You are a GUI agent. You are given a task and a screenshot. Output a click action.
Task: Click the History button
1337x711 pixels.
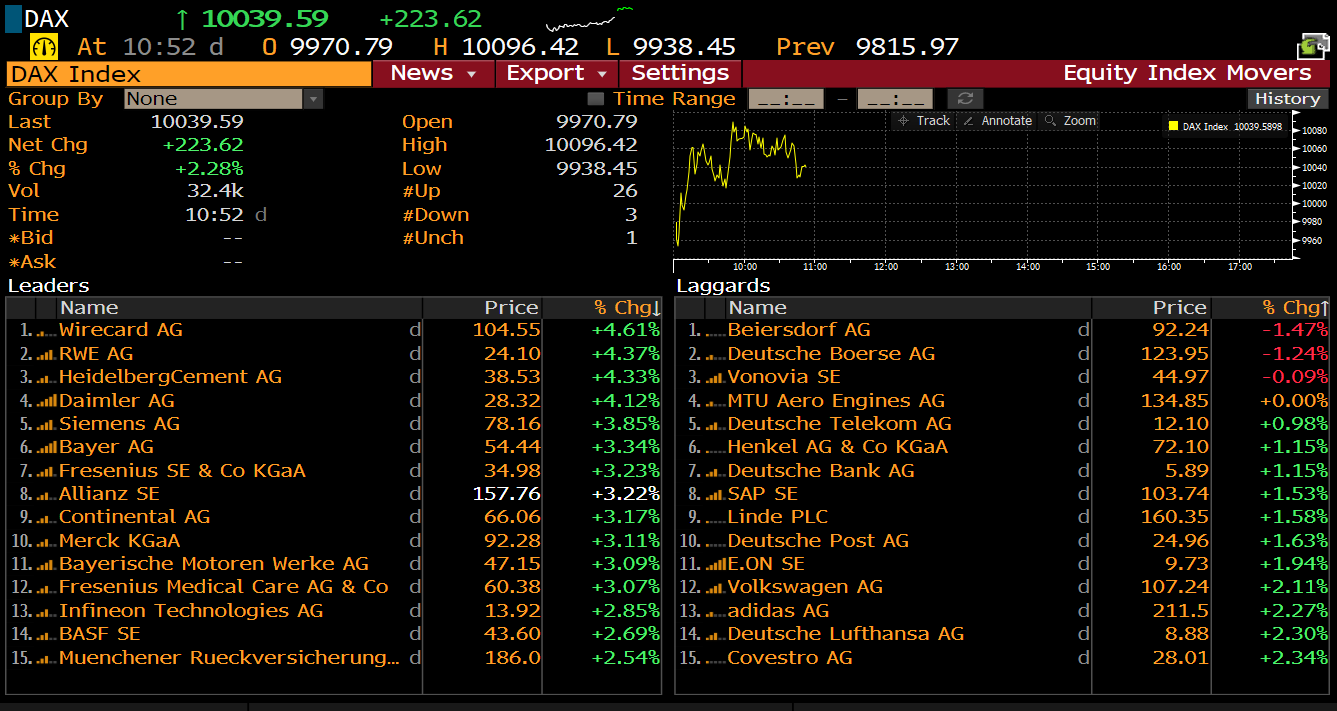[1288, 98]
